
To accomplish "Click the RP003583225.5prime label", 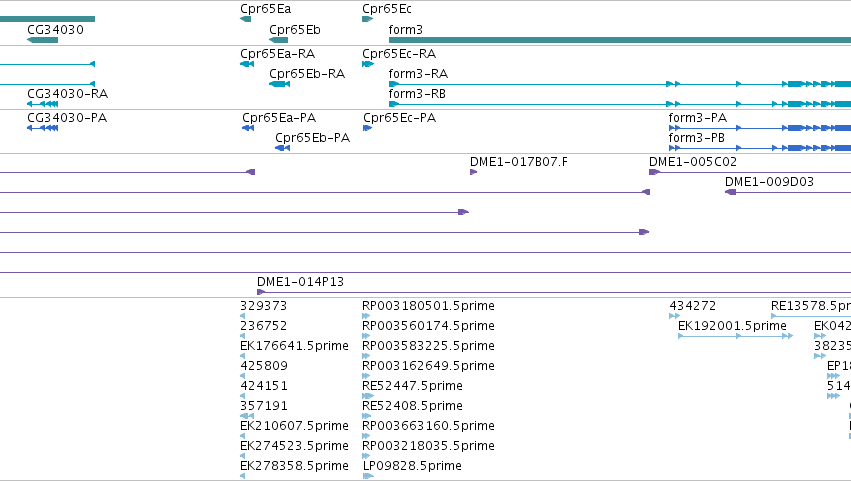I will (428, 346).
